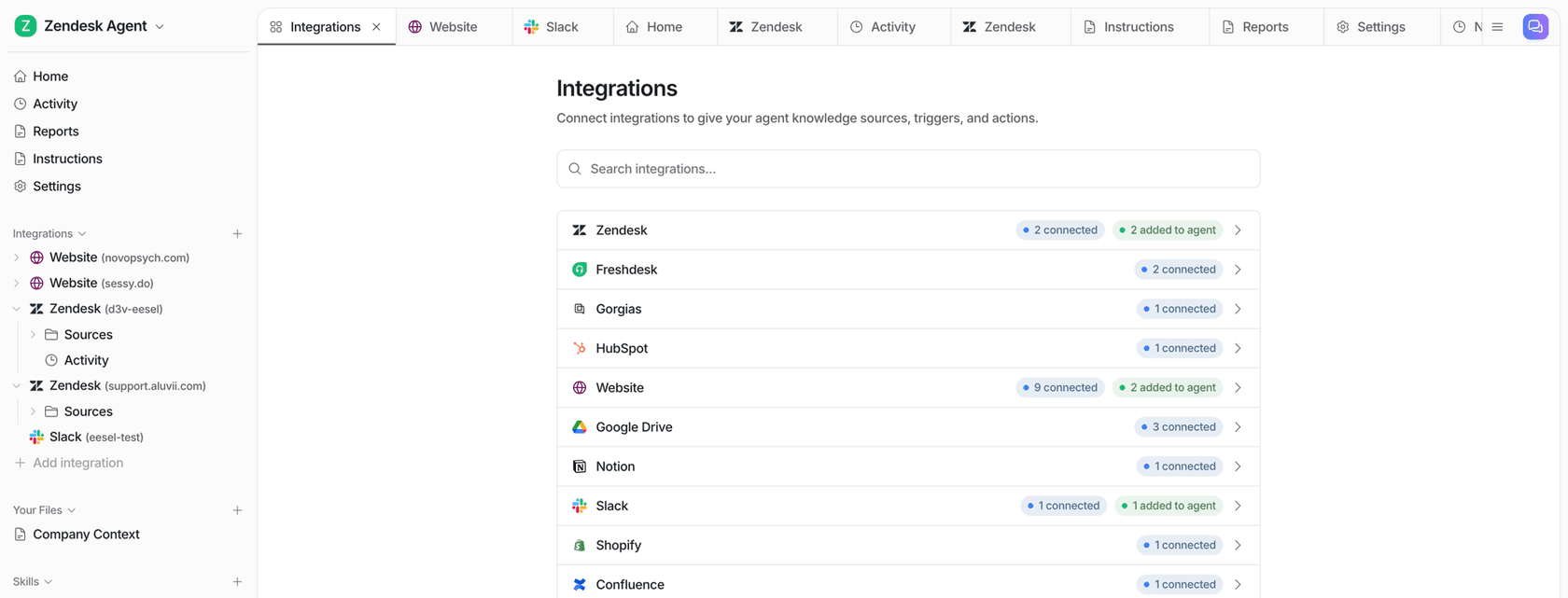
Task: Open Company Context file
Action: (86, 535)
